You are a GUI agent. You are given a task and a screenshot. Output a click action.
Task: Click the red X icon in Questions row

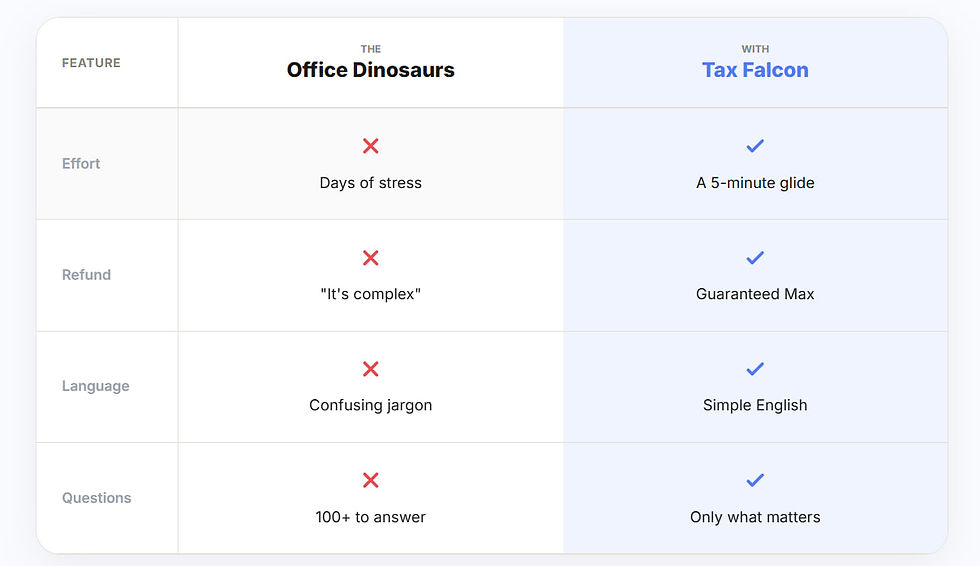point(371,480)
